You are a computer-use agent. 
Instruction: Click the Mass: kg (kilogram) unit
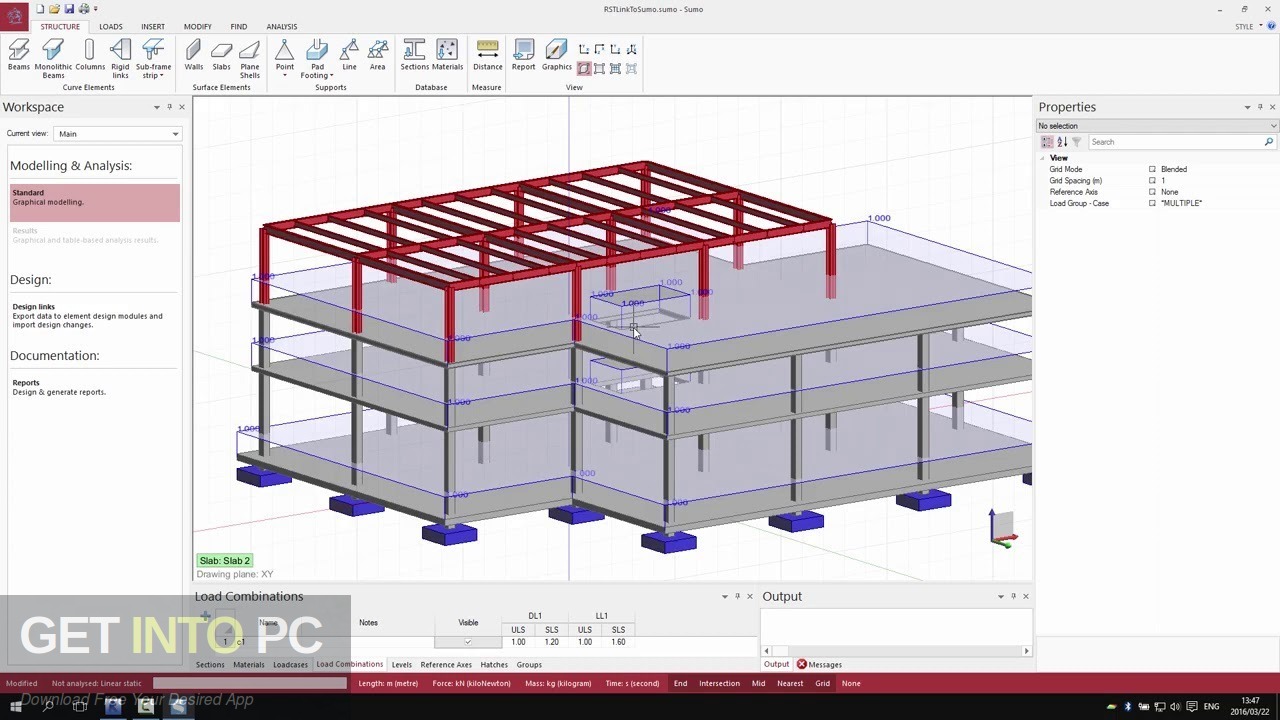558,683
